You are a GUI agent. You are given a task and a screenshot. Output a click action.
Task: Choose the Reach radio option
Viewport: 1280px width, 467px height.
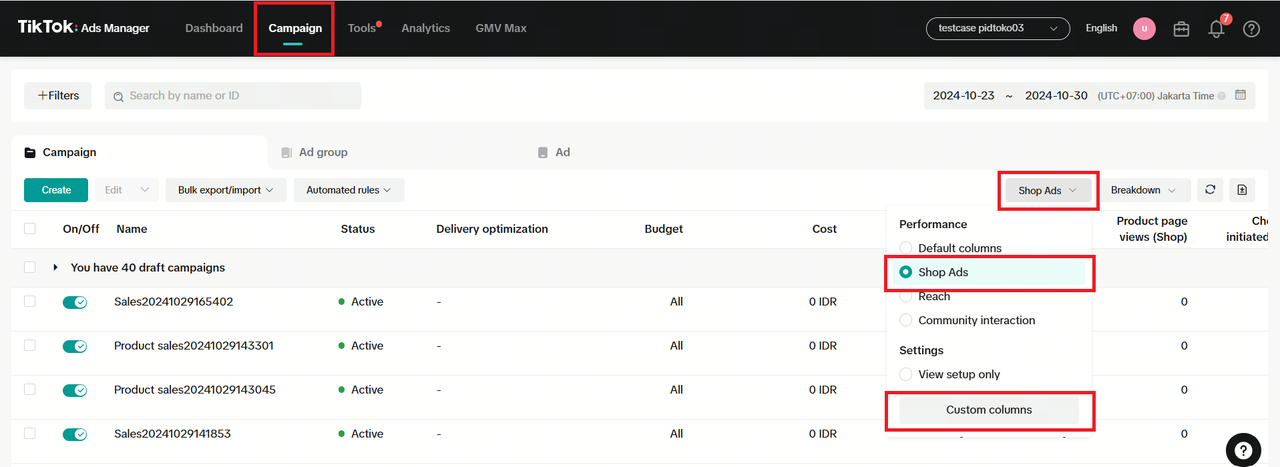pos(906,297)
